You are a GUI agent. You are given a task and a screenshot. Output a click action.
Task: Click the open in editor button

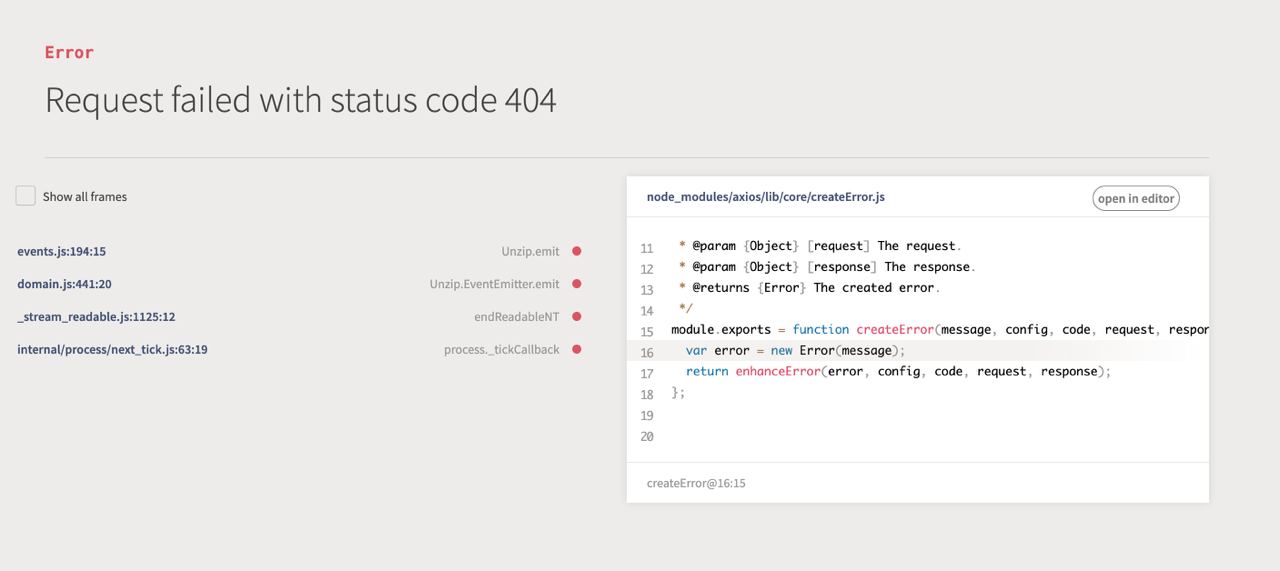(1135, 198)
